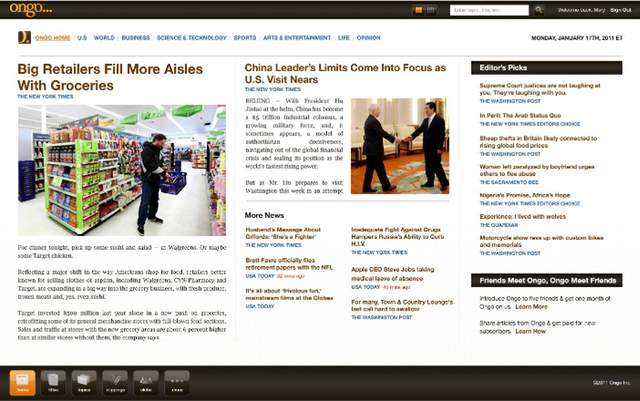The height and width of the screenshot is (401, 640).
Task: Click the grocery store aisle photo
Action: [122, 170]
